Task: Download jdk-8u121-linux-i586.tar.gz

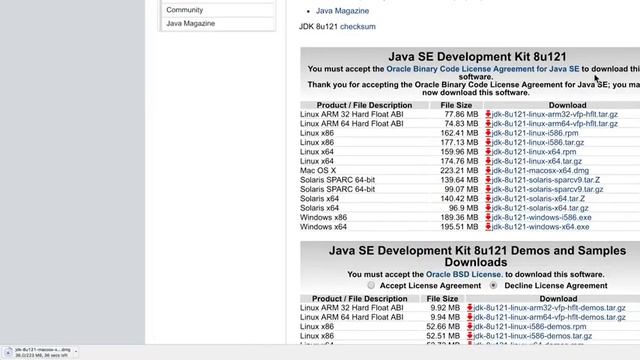Action: [x=538, y=142]
